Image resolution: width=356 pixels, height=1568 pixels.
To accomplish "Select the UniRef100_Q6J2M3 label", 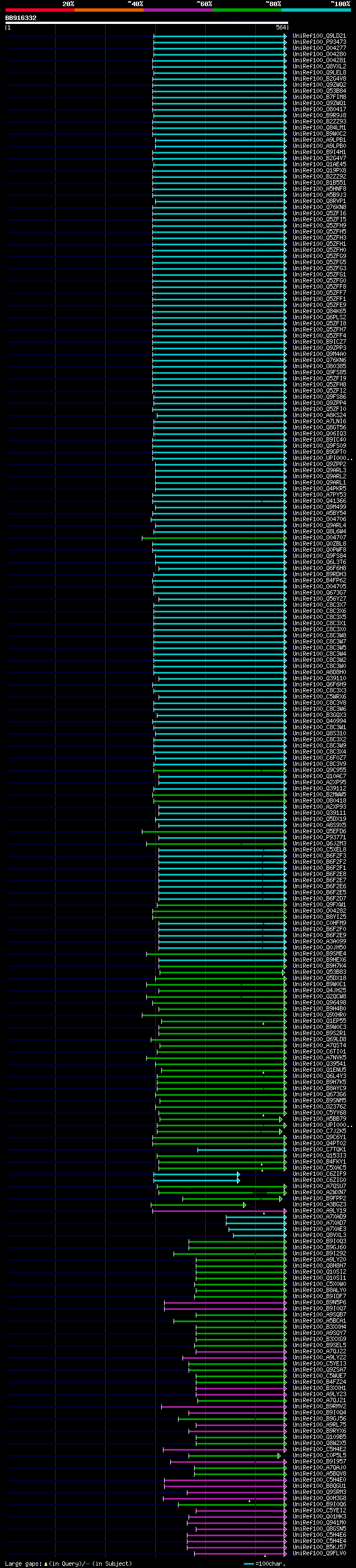I will (319, 844).
